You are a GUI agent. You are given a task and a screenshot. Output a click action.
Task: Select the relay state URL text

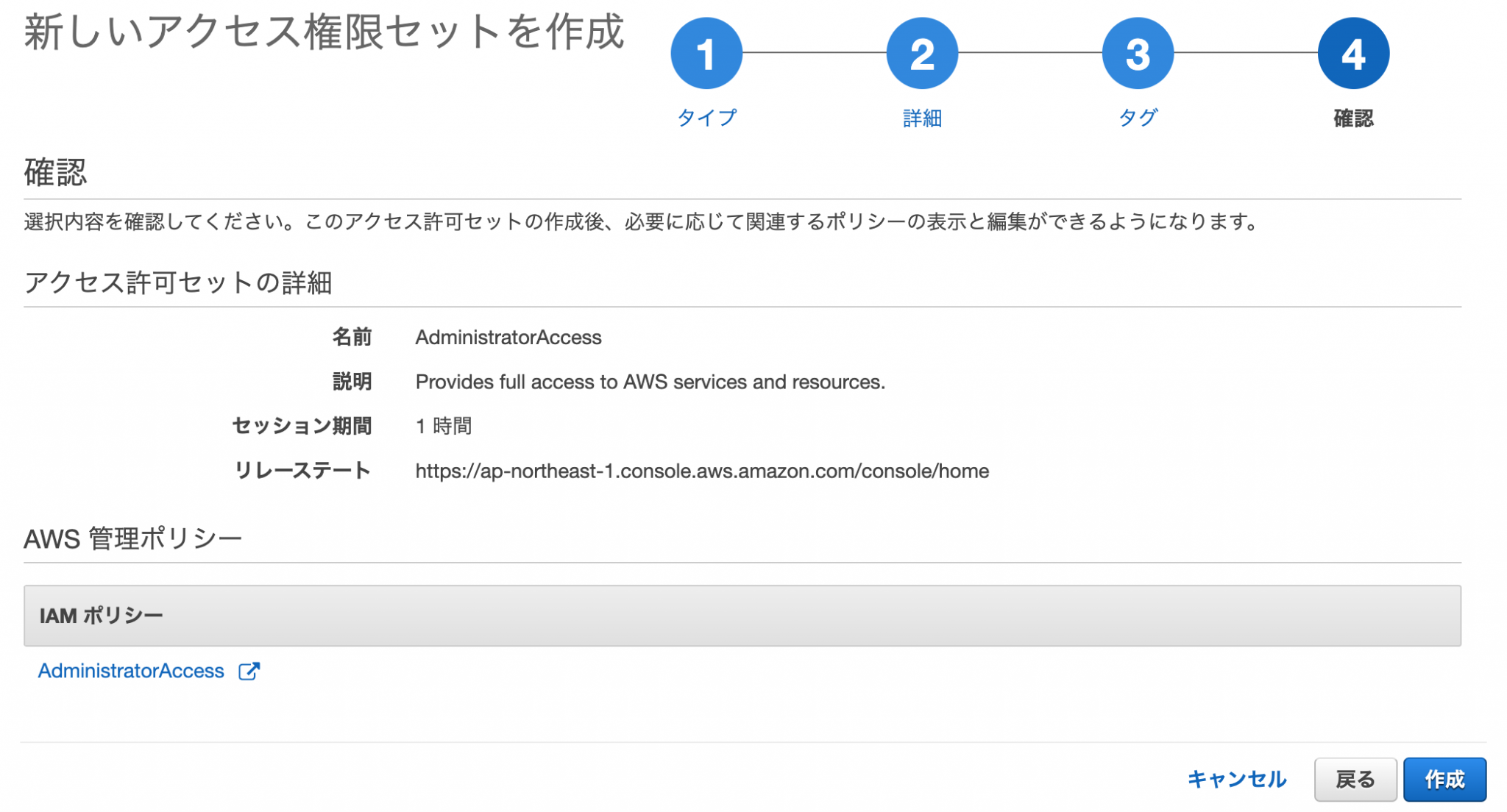(x=702, y=471)
